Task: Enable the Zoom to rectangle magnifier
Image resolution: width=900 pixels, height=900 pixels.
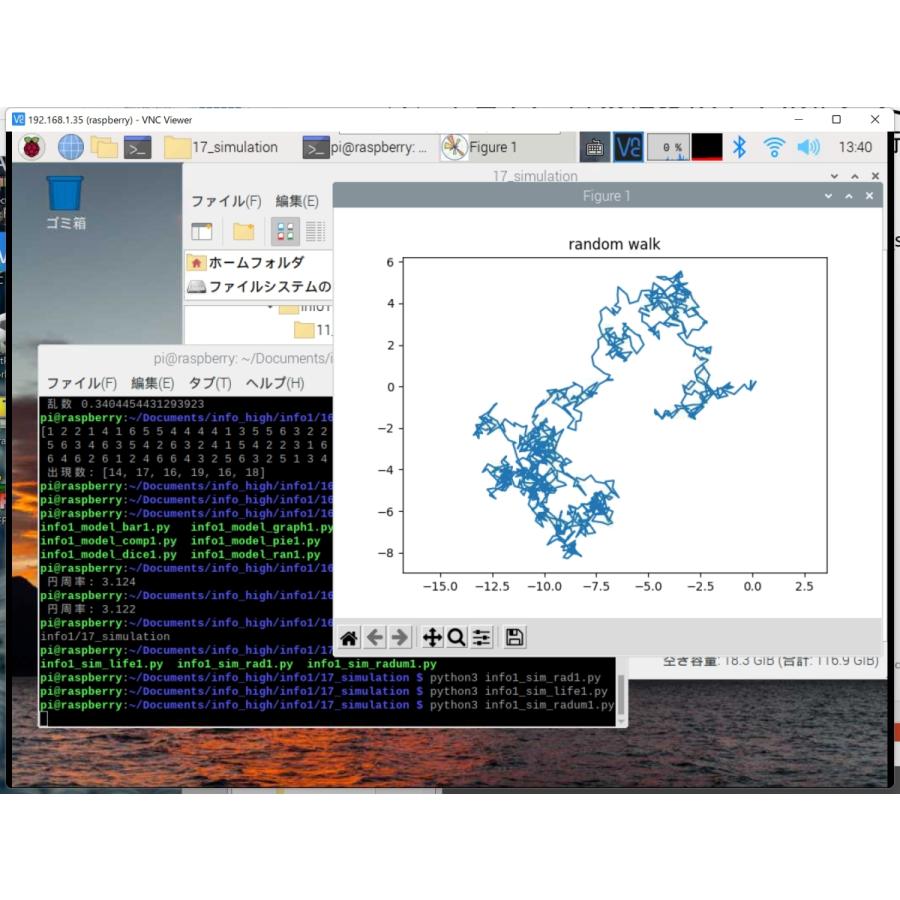Action: [x=456, y=637]
